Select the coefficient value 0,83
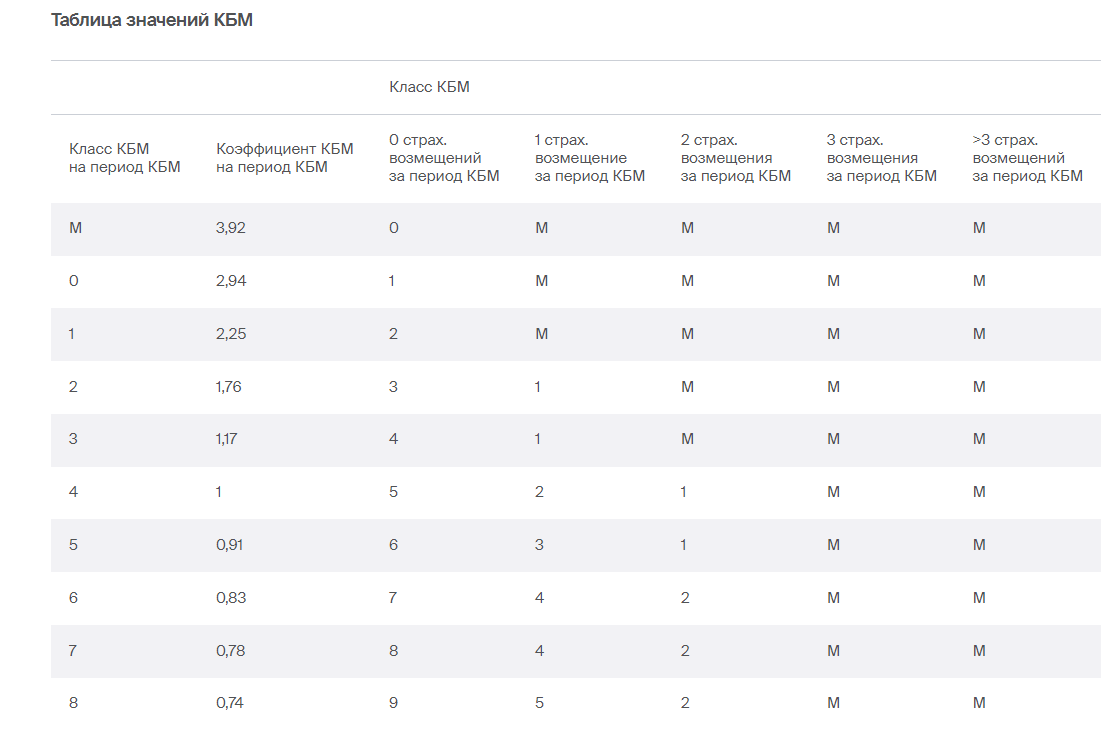Screen dimensions: 1115x730 231,598
